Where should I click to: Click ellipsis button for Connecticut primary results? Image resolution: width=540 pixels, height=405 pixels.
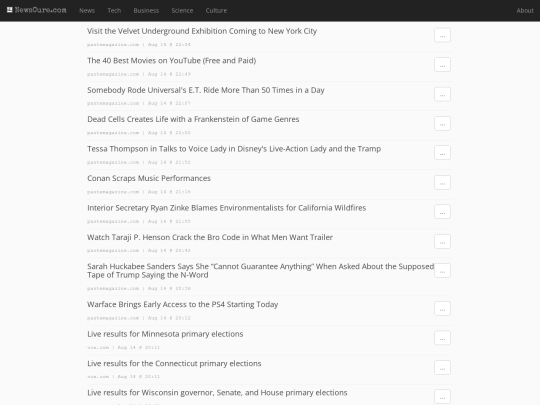pos(443,367)
